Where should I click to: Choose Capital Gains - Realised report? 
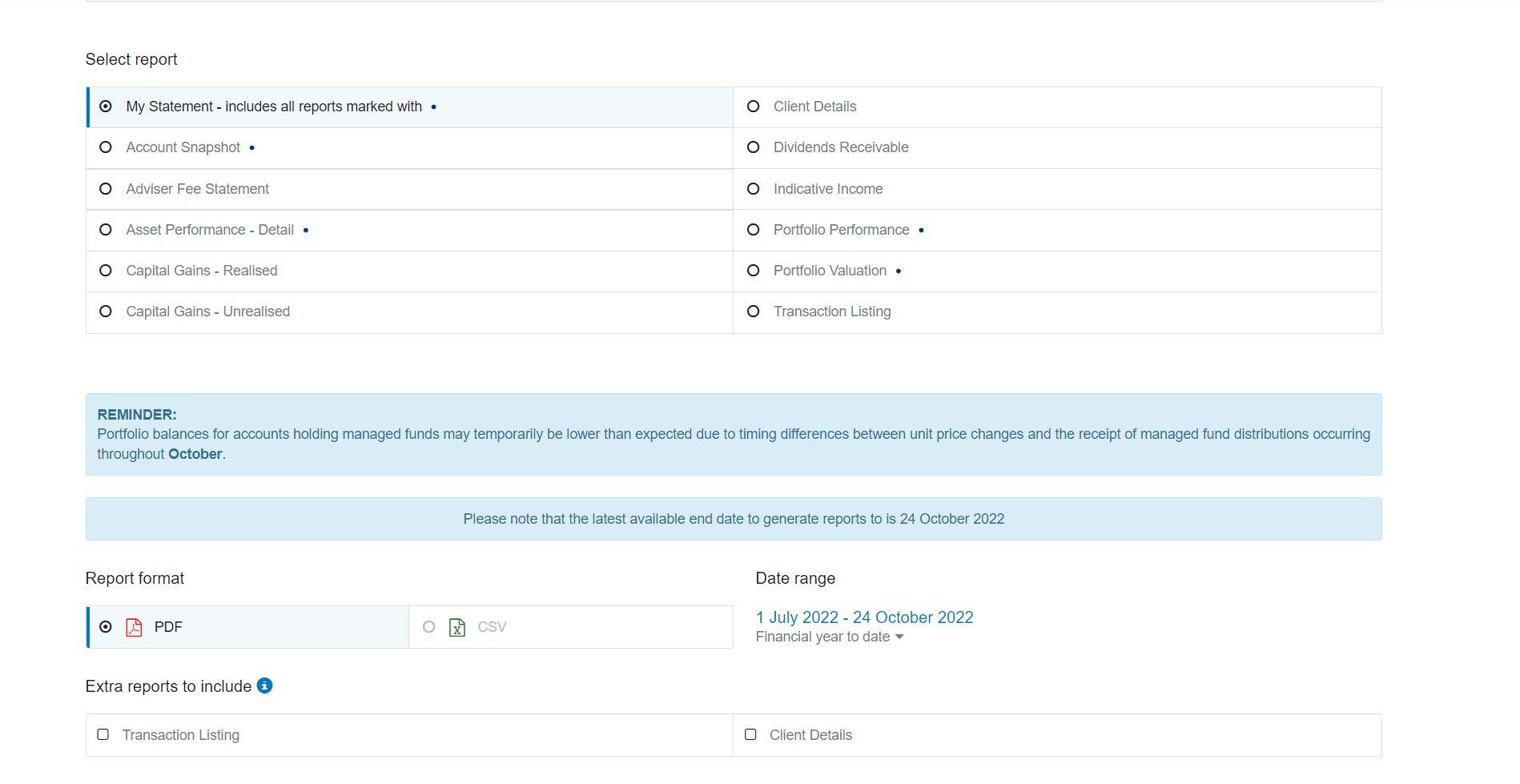[x=106, y=271]
